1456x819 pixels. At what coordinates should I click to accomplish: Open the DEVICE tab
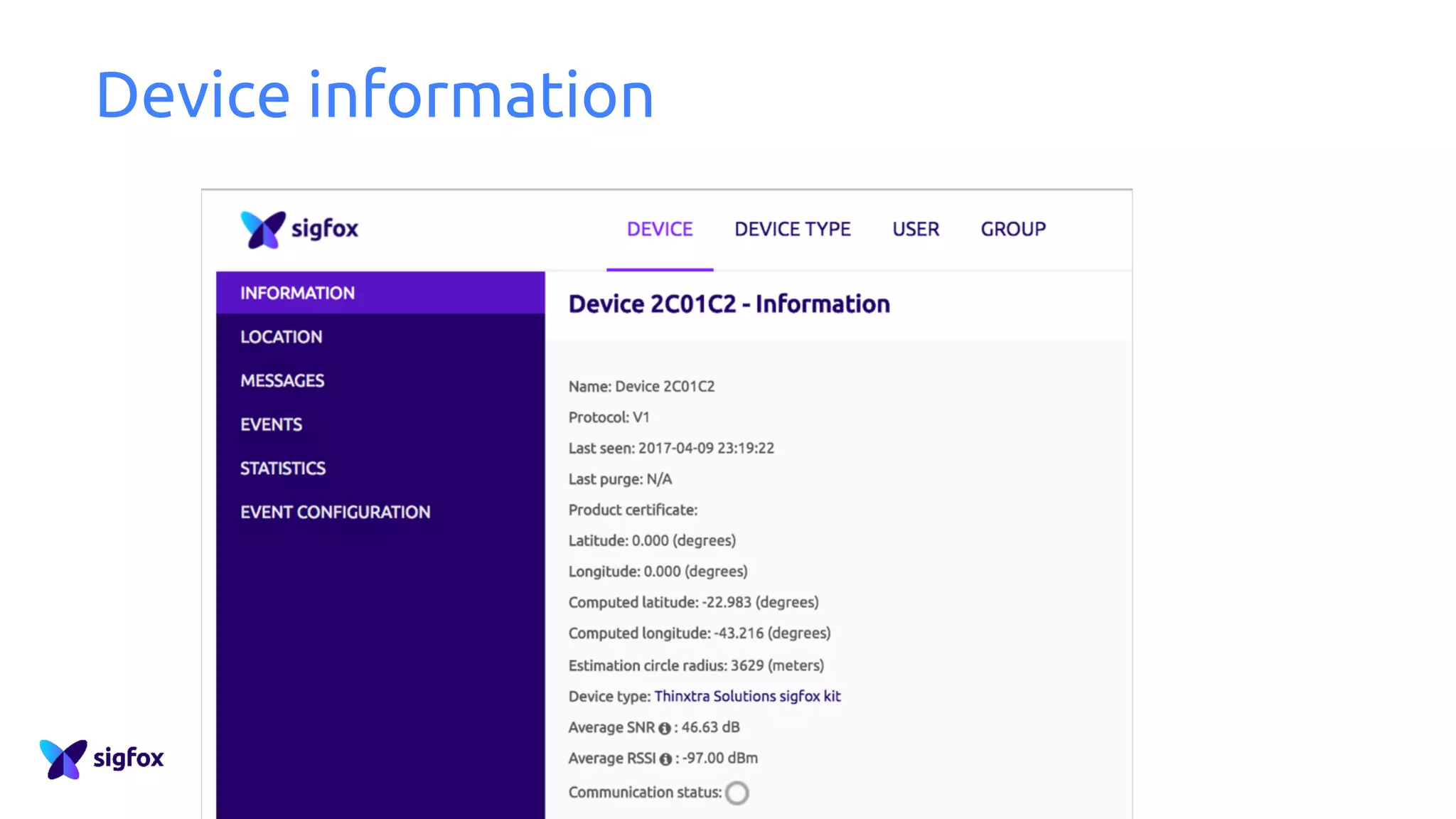click(659, 230)
